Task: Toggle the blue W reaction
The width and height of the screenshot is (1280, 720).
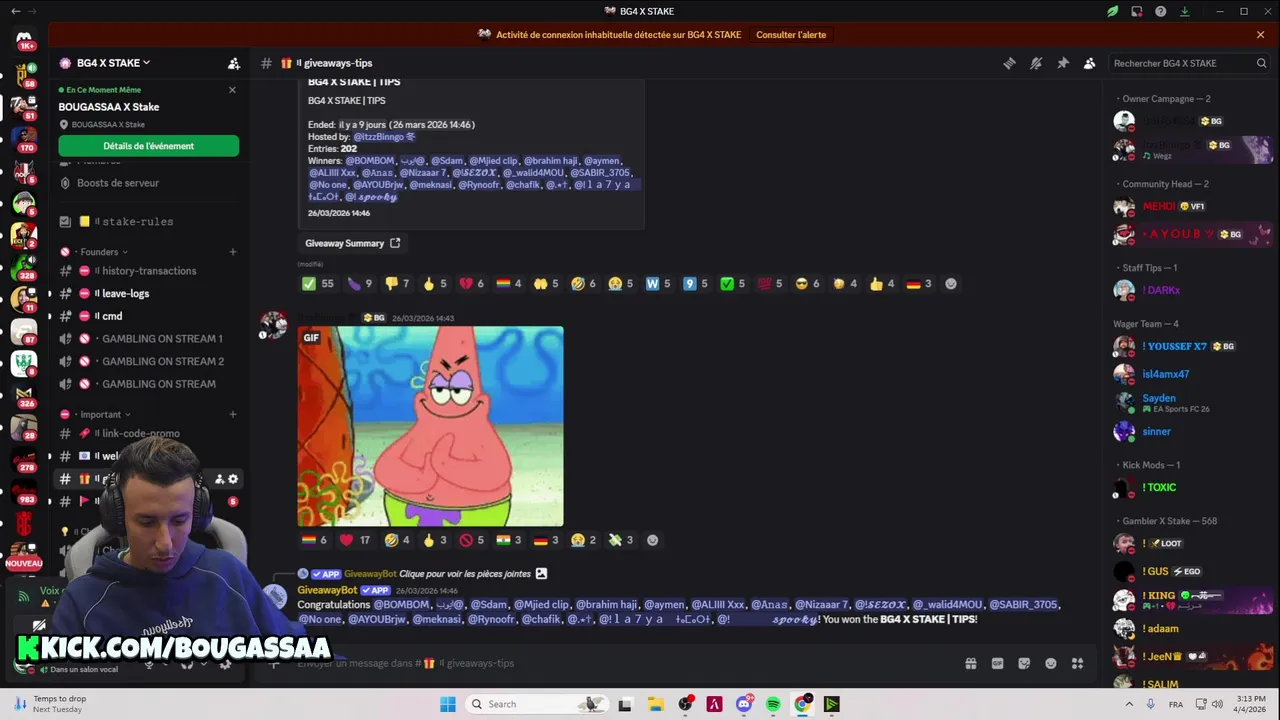Action: 658,284
